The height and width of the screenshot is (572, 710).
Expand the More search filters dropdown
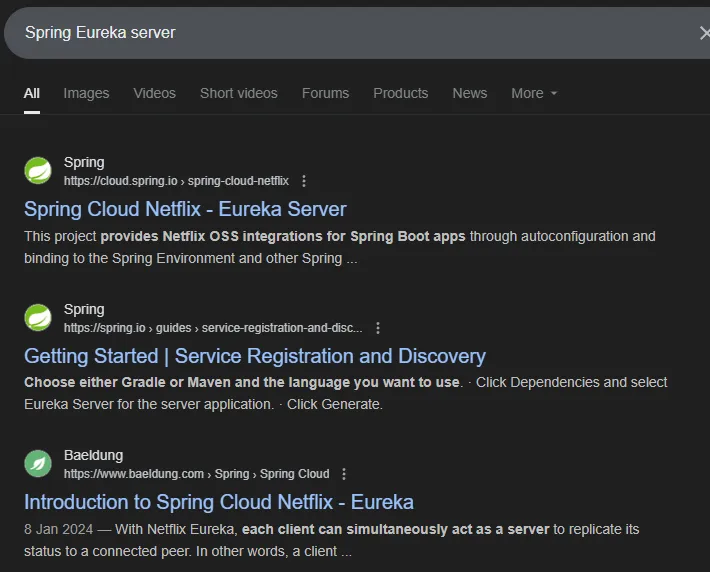533,93
